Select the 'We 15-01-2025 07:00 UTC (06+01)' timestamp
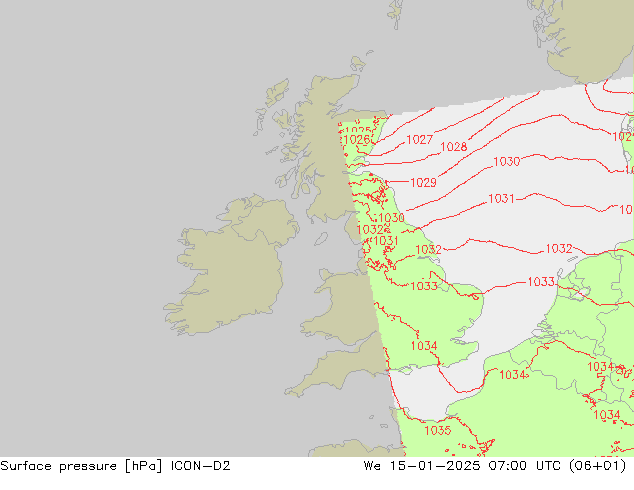 [x=495, y=466]
